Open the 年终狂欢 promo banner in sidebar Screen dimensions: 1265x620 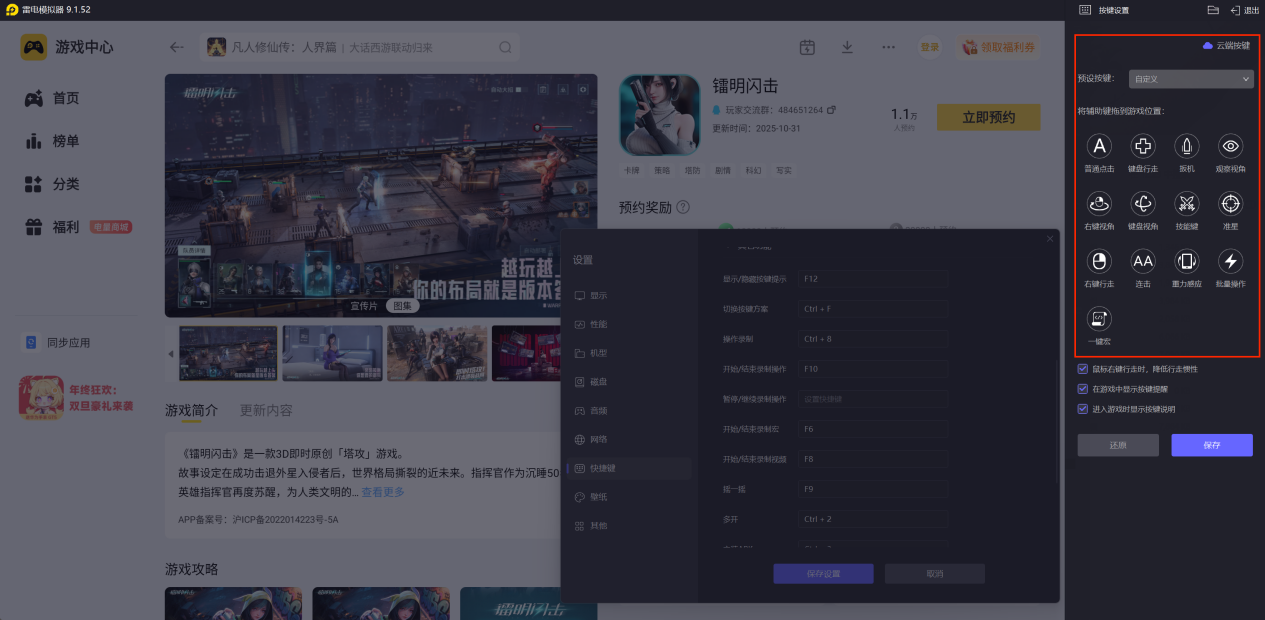tap(76, 398)
